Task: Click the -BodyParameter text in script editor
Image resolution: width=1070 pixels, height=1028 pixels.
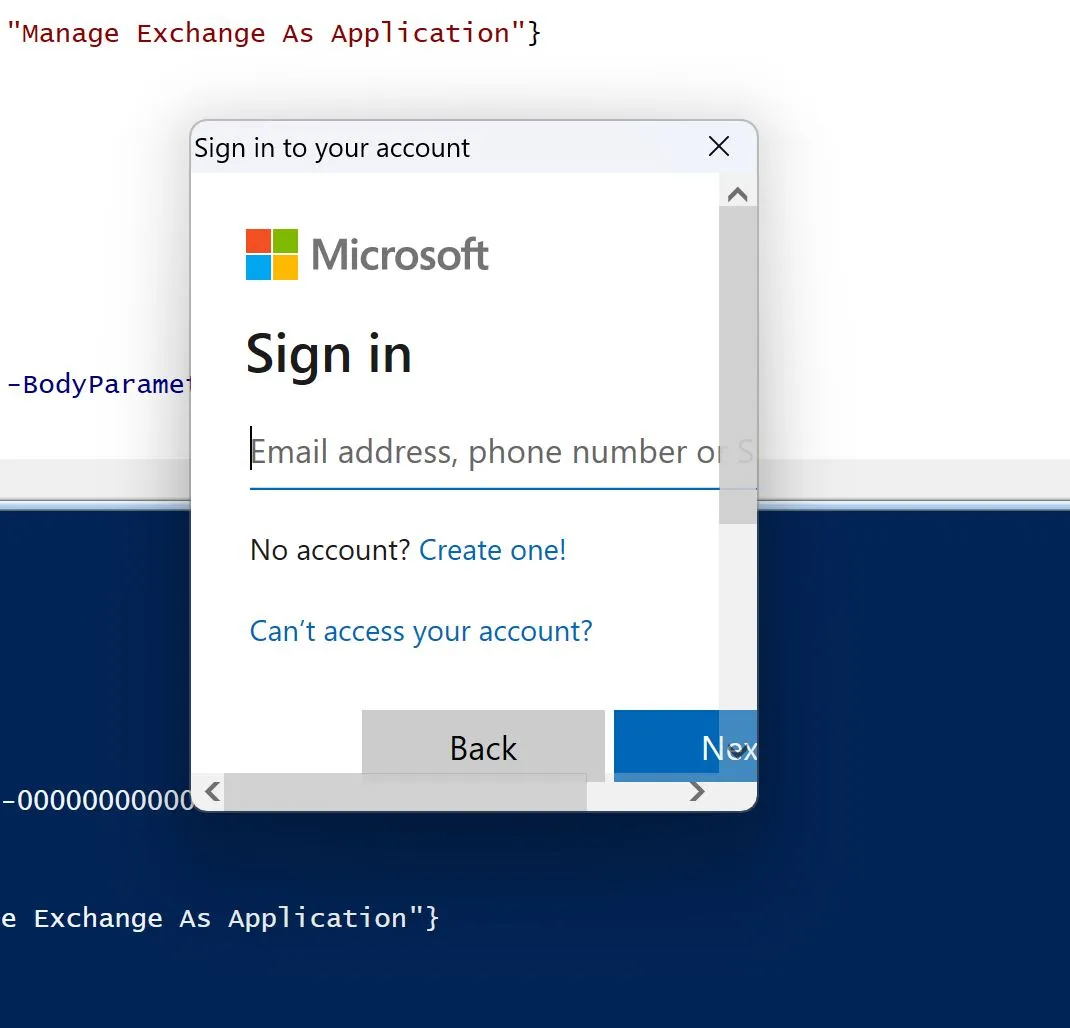Action: tap(100, 384)
